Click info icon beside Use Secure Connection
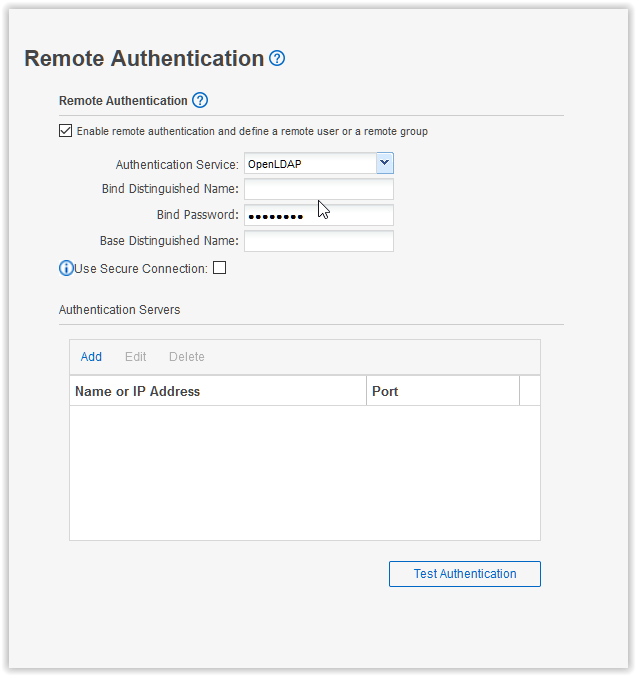Image resolution: width=636 pixels, height=676 pixels. click(x=66, y=268)
